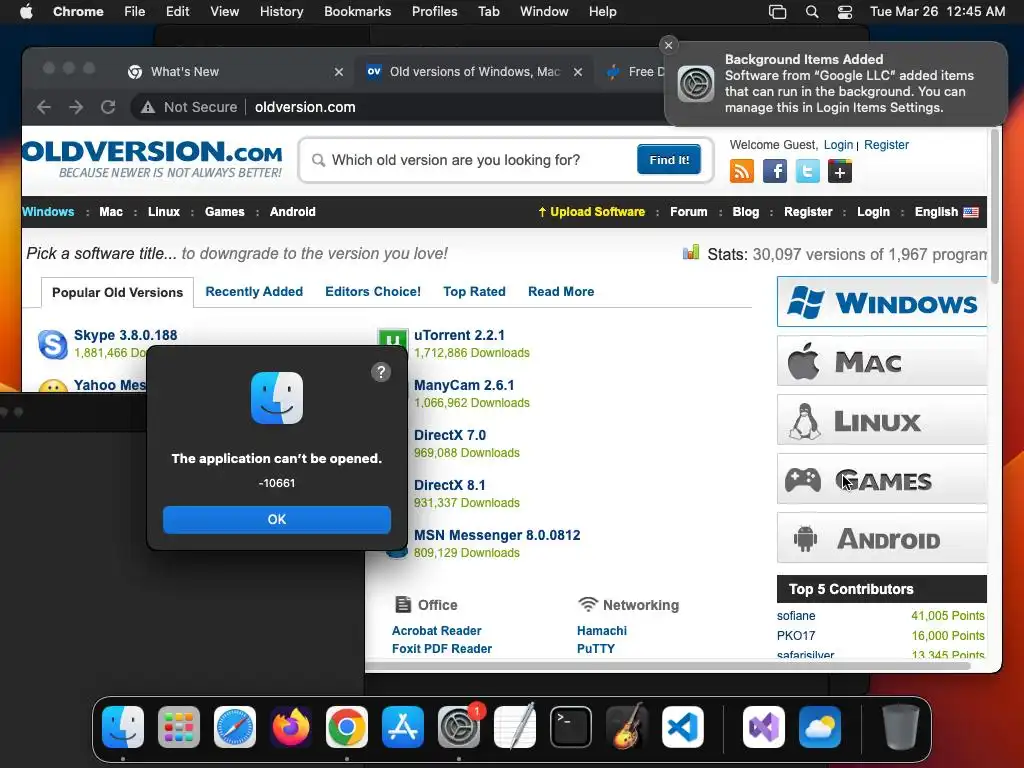Launch Visual Studio Code from the Dock
The image size is (1024, 768).
tap(682, 727)
